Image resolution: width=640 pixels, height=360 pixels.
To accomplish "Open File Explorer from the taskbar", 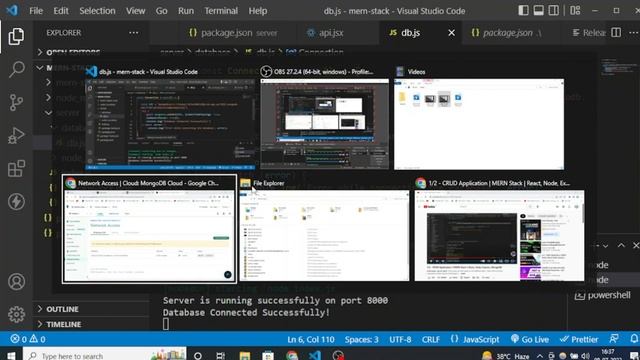I will [245, 355].
